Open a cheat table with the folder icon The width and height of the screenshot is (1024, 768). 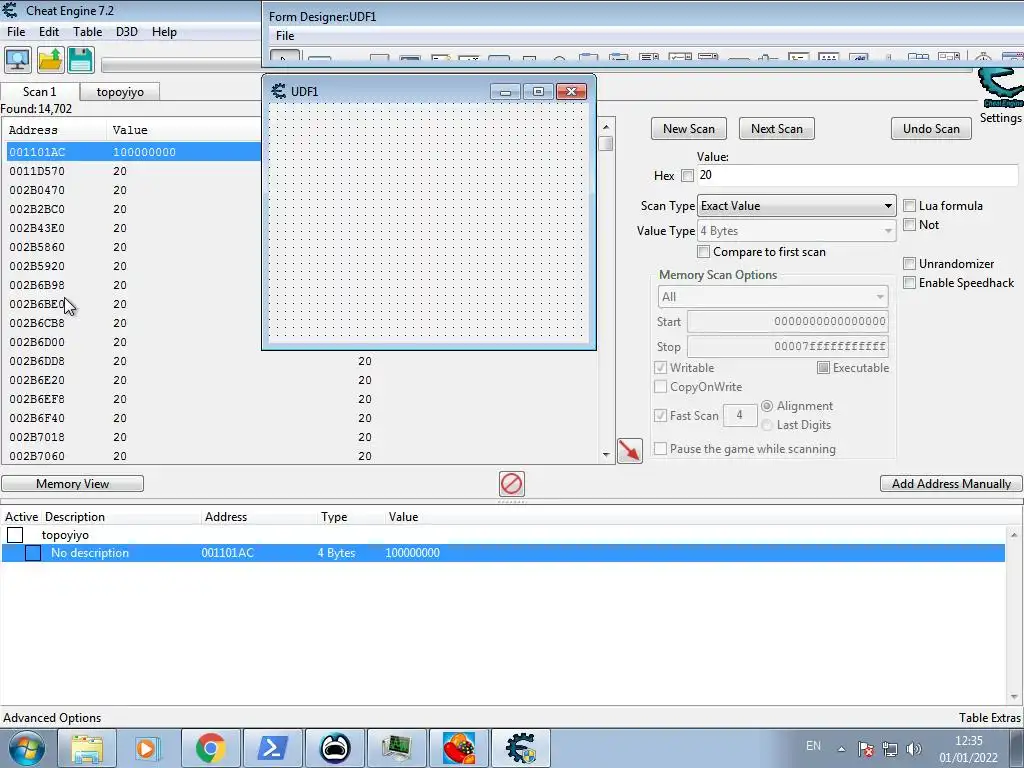pos(50,60)
